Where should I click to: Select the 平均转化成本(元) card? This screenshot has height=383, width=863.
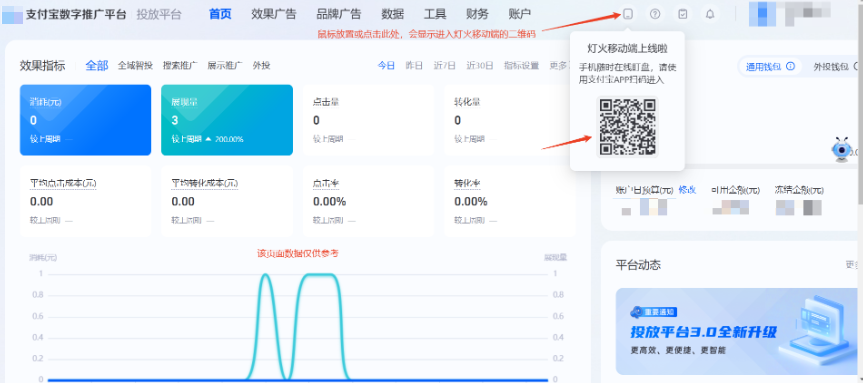227,201
